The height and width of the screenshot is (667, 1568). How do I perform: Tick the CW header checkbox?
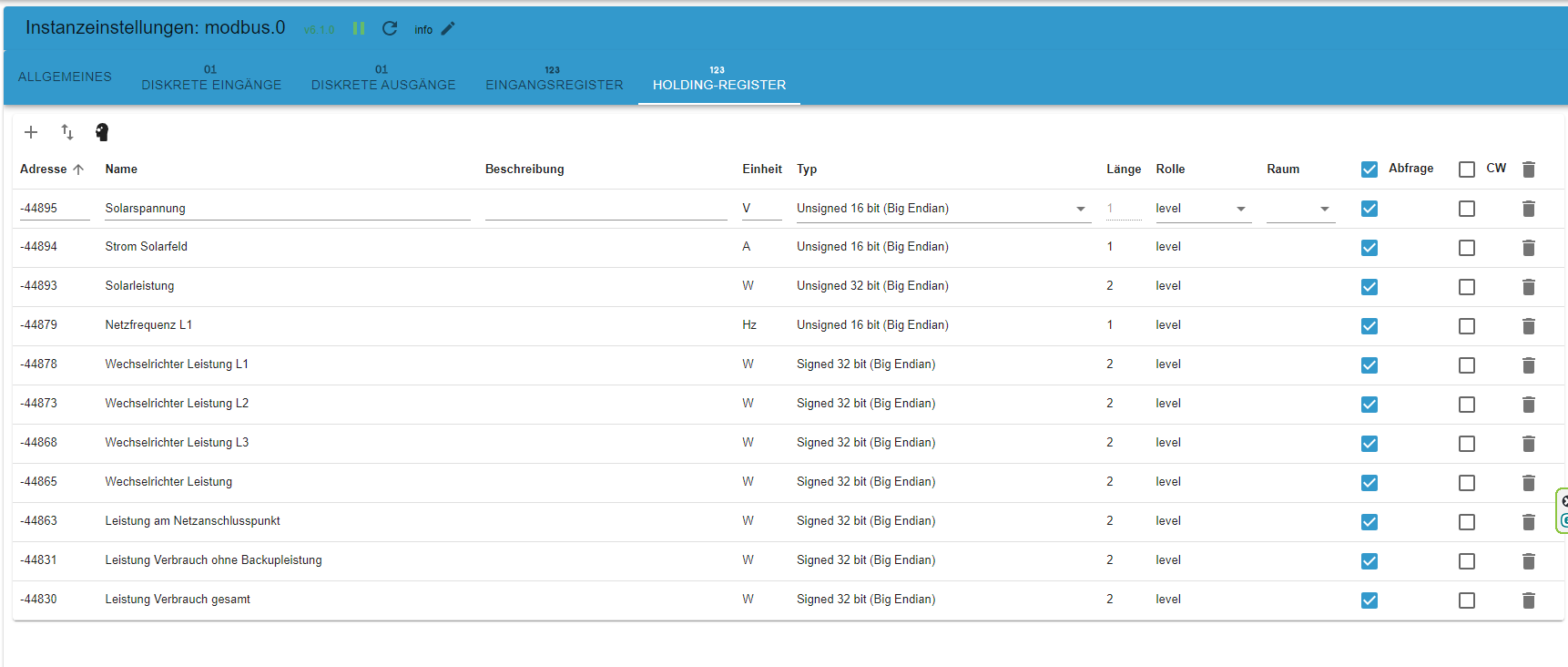[x=1467, y=169]
